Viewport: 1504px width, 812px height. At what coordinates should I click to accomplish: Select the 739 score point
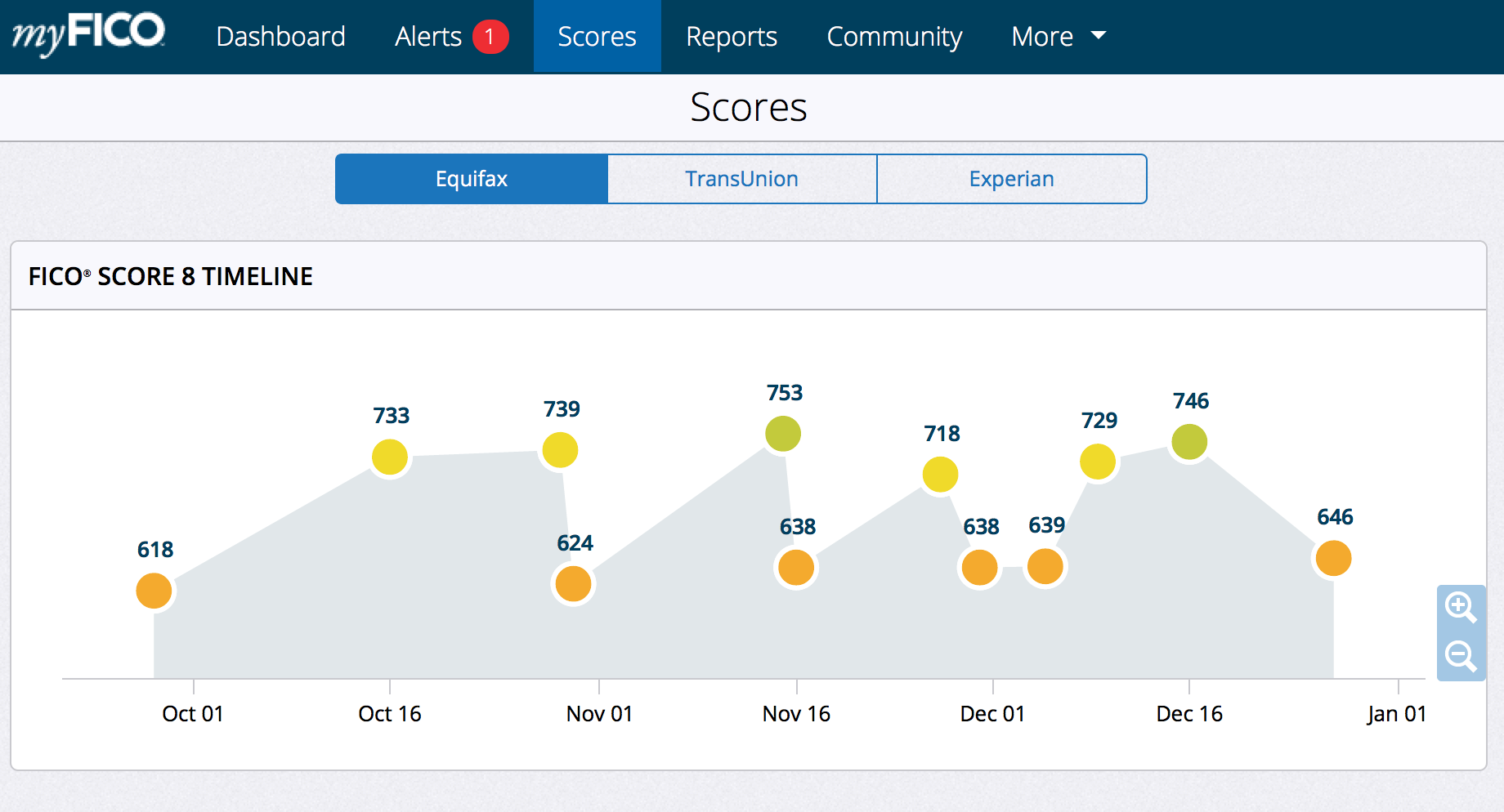click(560, 450)
